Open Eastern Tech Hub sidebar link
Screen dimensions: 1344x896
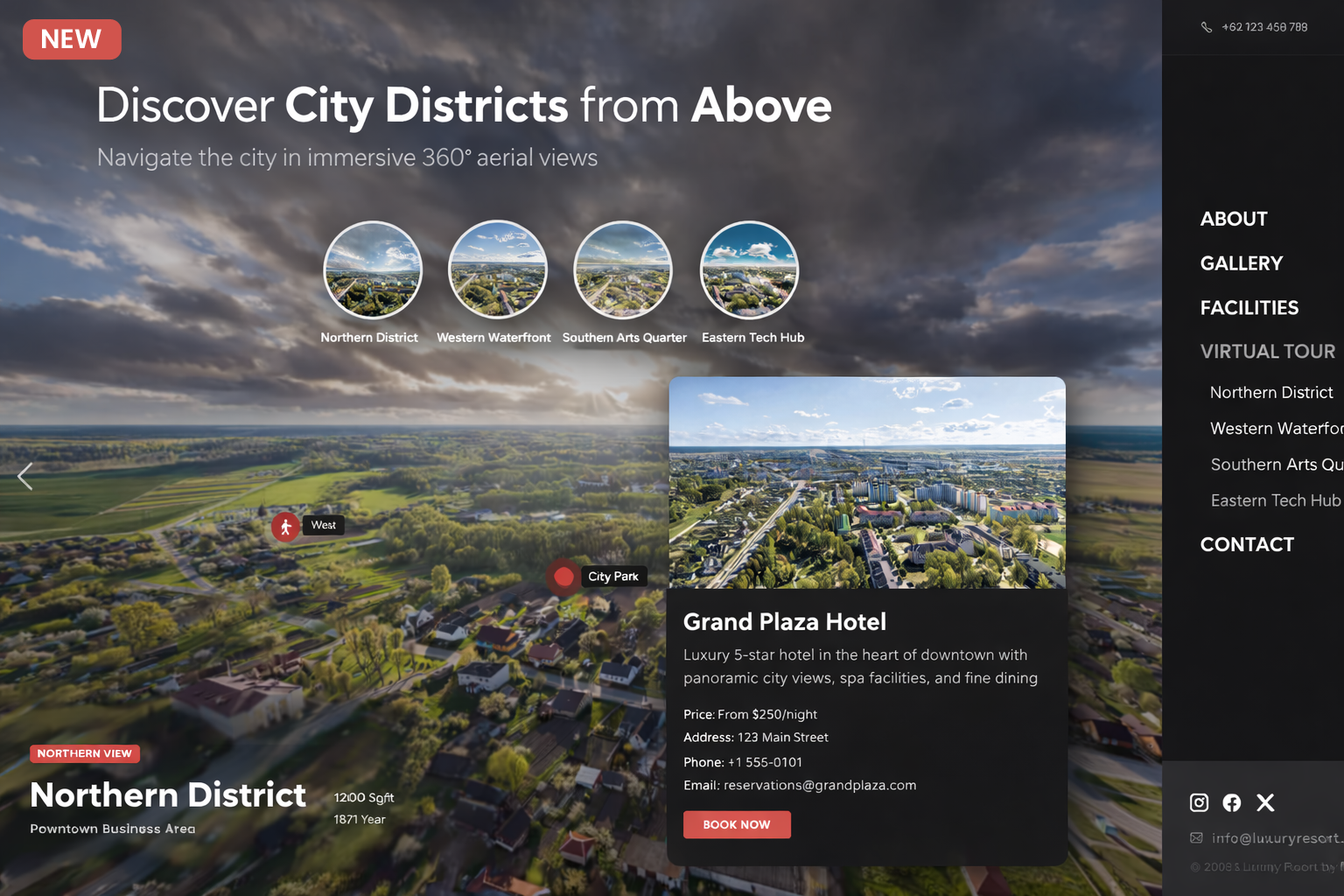tap(1276, 500)
